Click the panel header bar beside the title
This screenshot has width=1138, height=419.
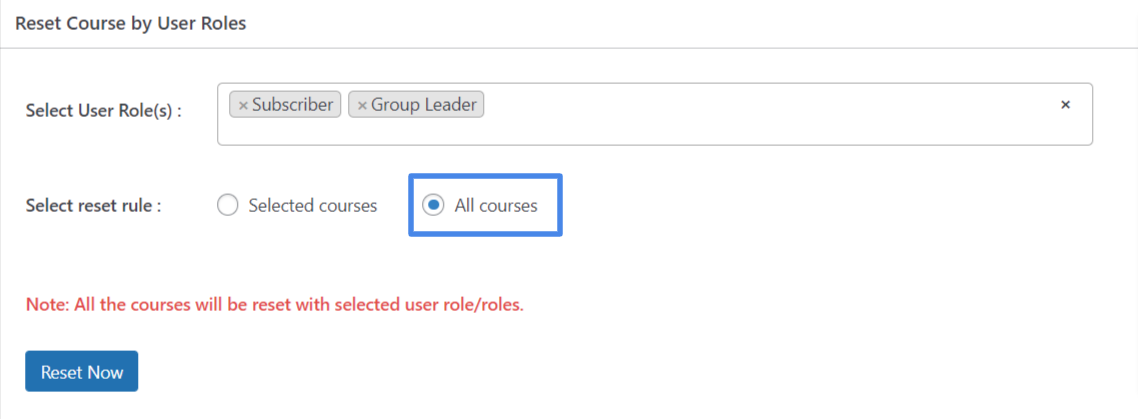pyautogui.click(x=689, y=23)
